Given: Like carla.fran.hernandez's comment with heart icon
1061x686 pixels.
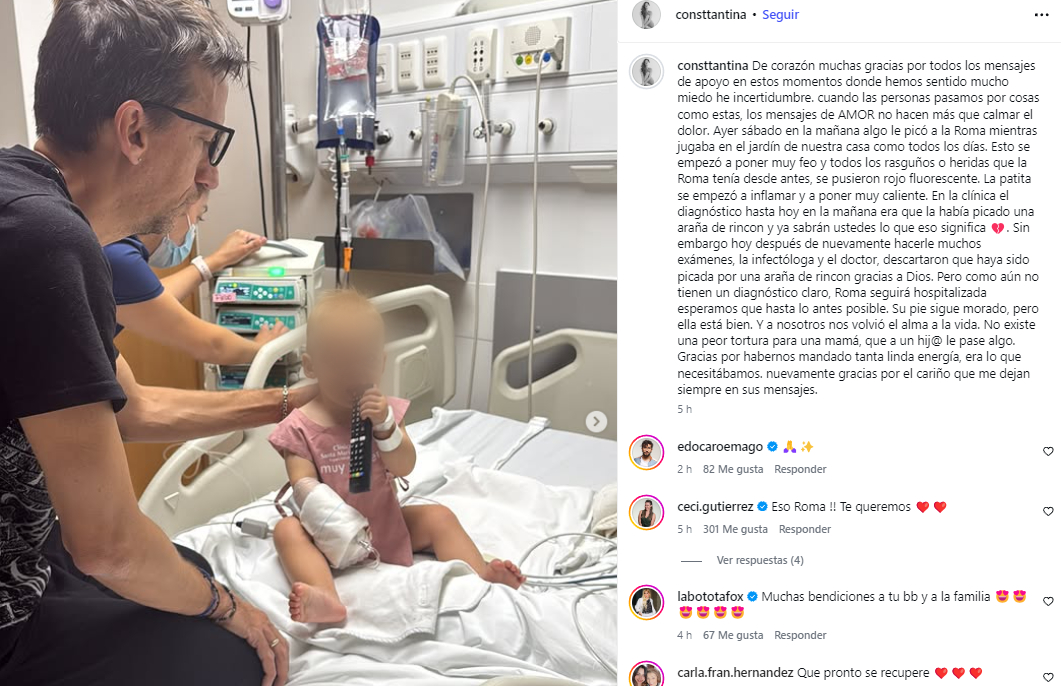Looking at the screenshot, I should coord(1047,677).
